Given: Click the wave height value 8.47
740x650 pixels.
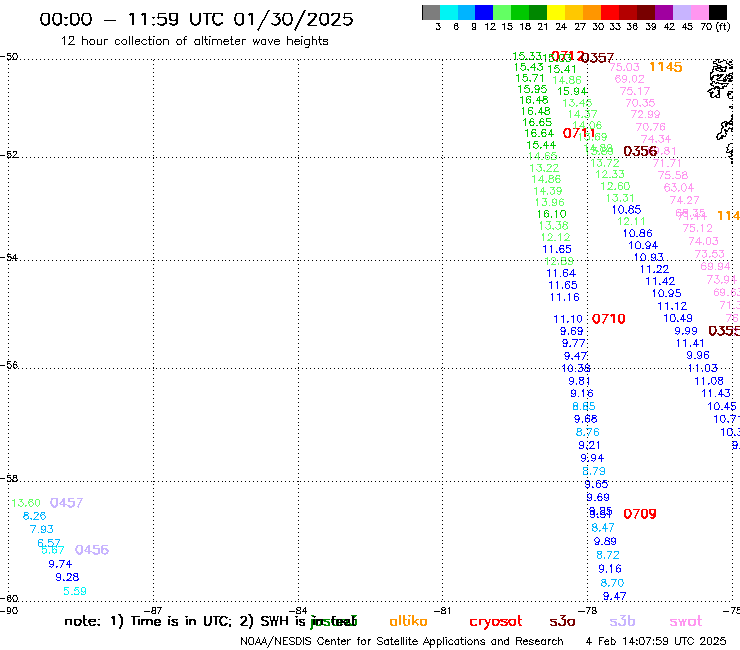Looking at the screenshot, I should click(603, 528).
